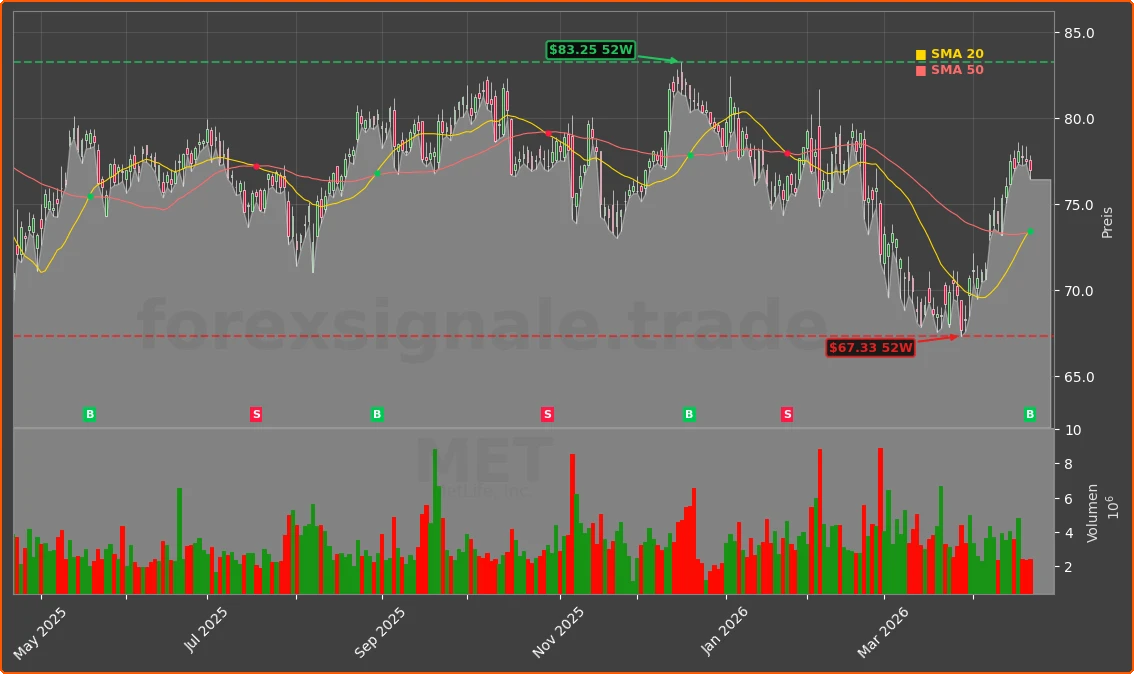1134x674 pixels.
Task: Click the S sell marker nearest Jul 2025
Action: [x=256, y=414]
